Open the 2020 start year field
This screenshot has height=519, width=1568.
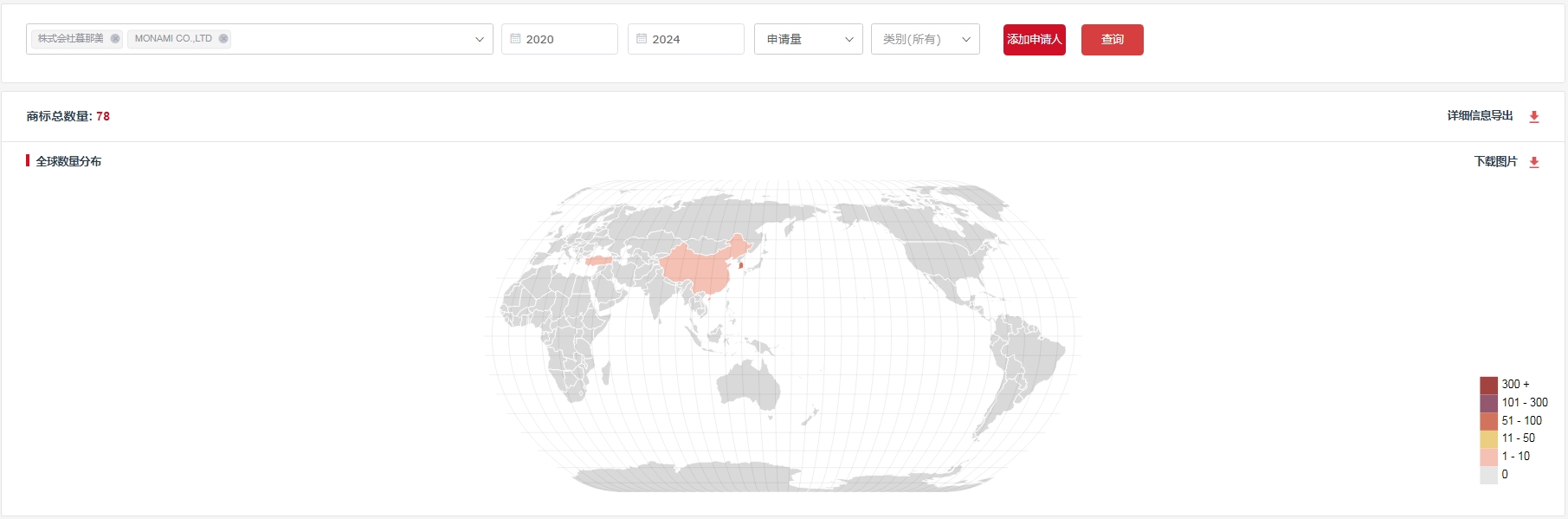(559, 39)
